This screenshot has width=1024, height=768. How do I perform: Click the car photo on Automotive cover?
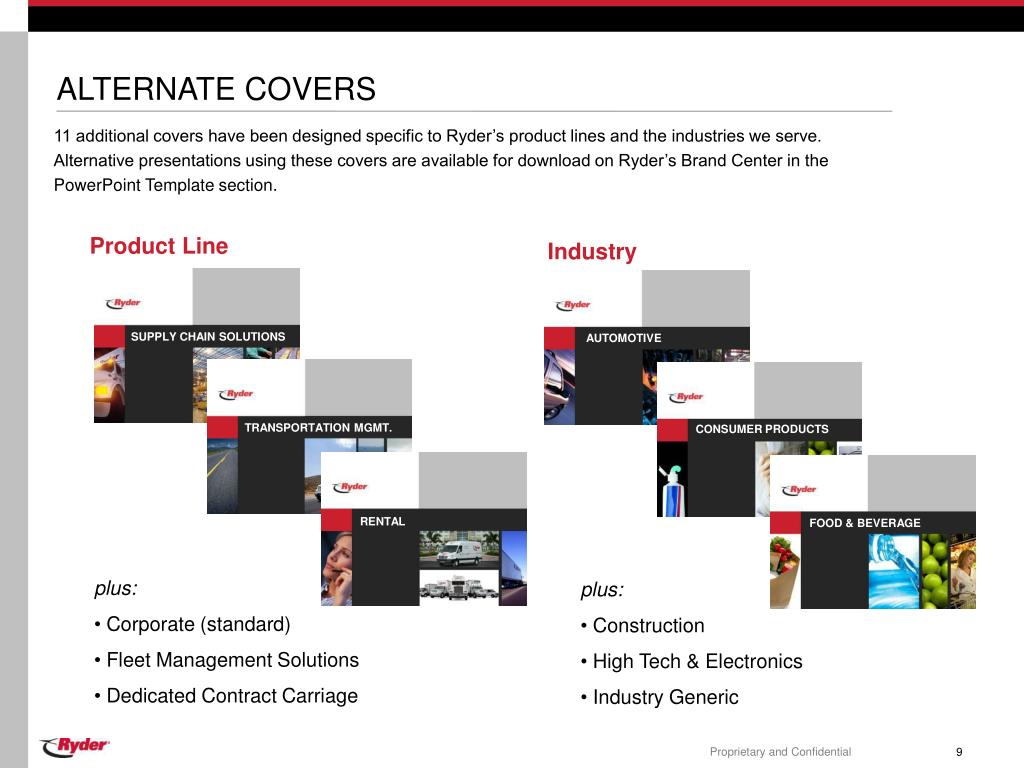tap(560, 387)
